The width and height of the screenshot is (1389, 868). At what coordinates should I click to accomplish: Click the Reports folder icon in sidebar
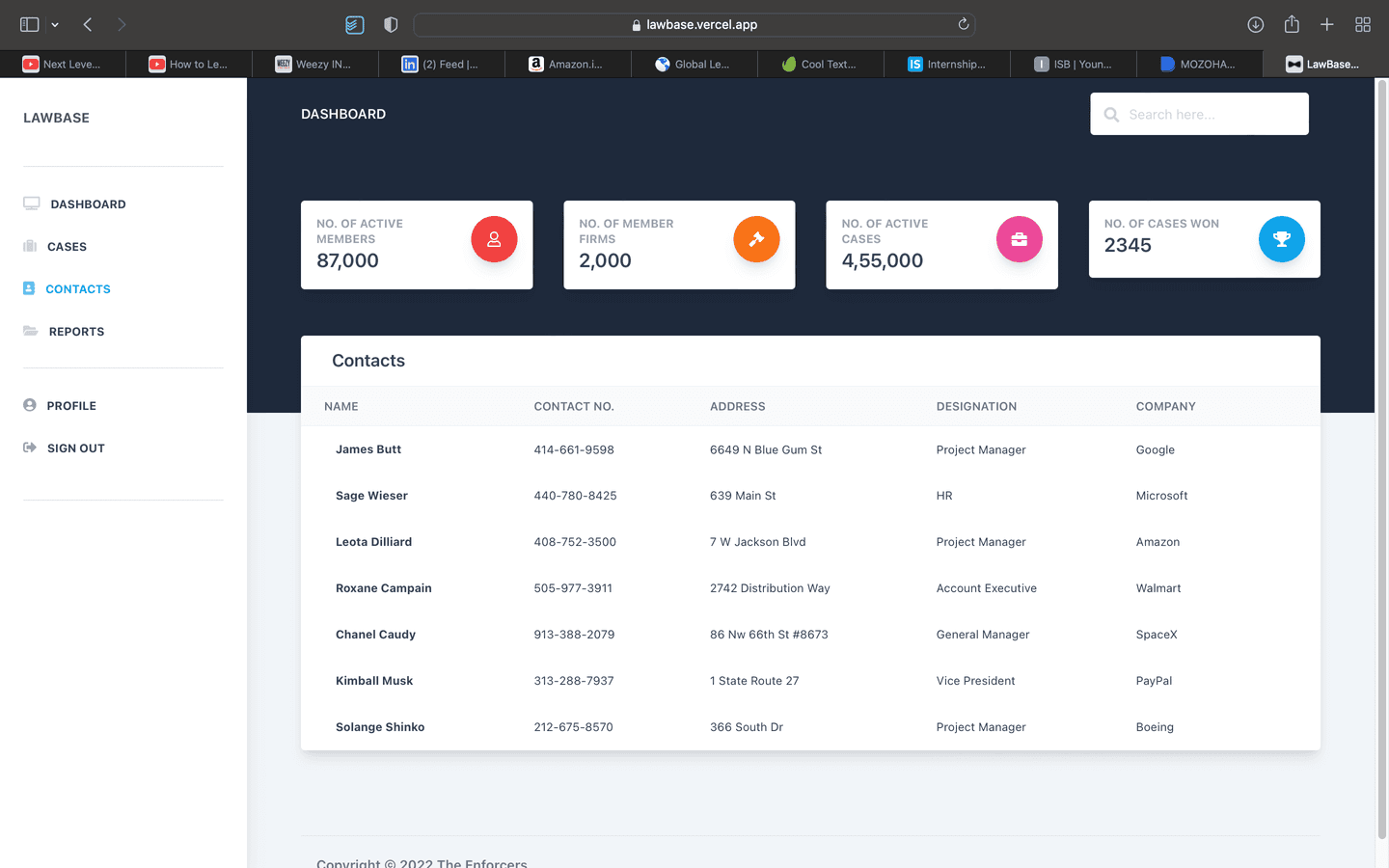[x=31, y=331]
